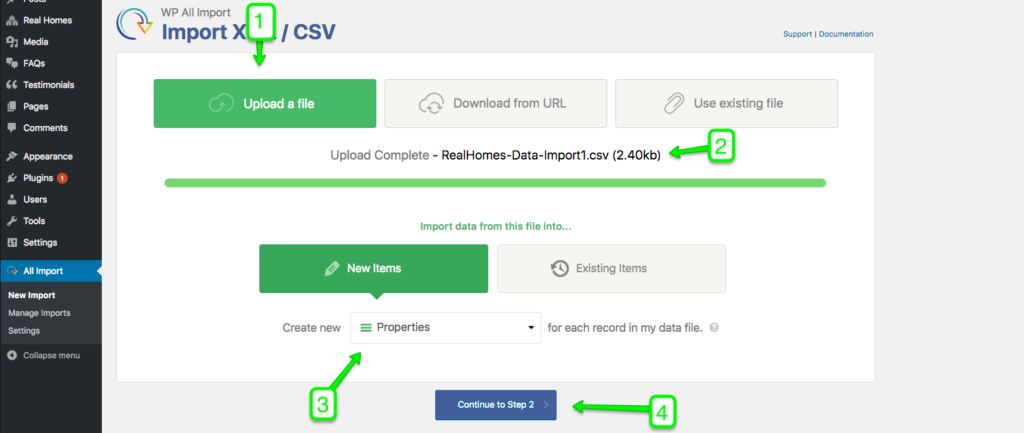Click the Testimonials quote icon

click(x=12, y=85)
